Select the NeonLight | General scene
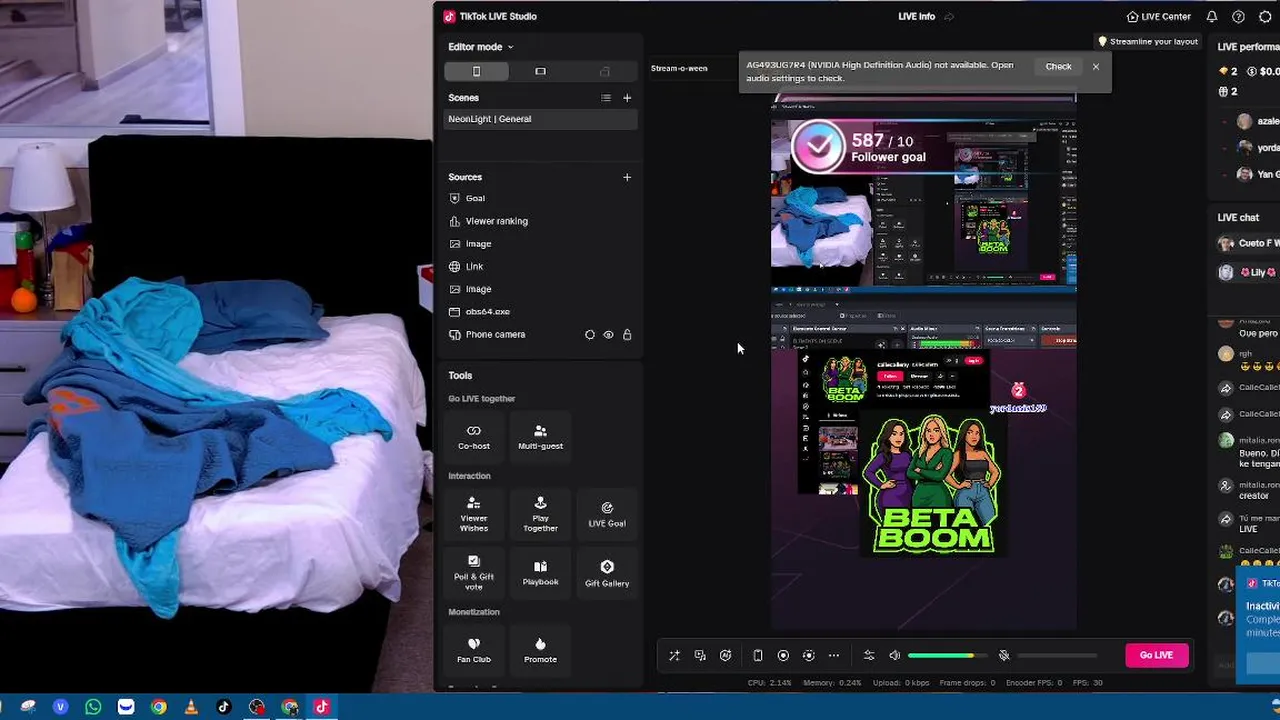 tap(540, 119)
